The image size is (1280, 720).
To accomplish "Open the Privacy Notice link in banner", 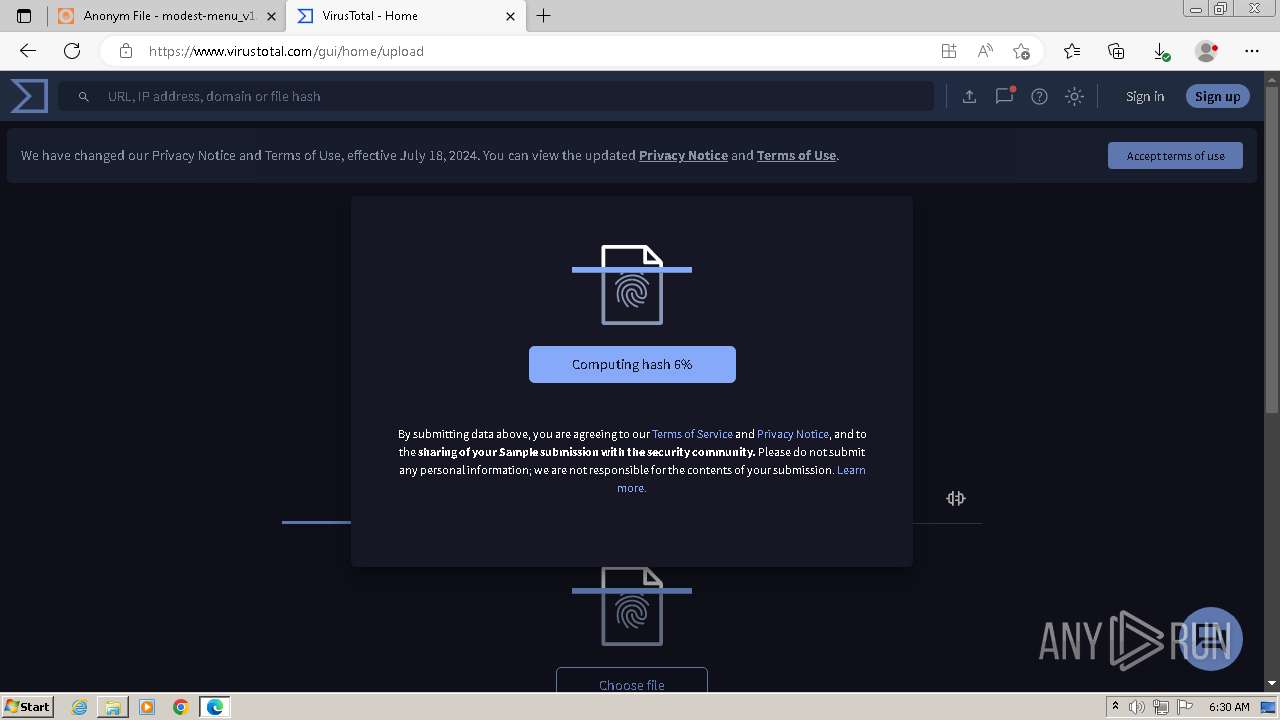I will click(x=683, y=156).
